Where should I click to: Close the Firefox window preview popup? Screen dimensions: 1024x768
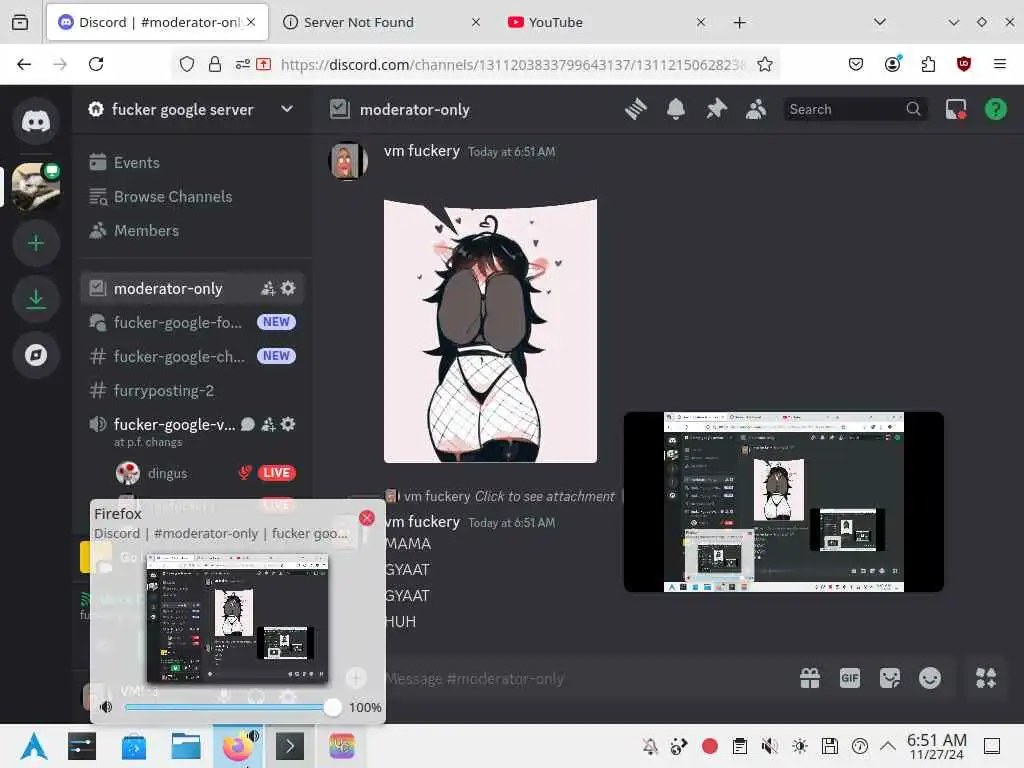tap(367, 518)
